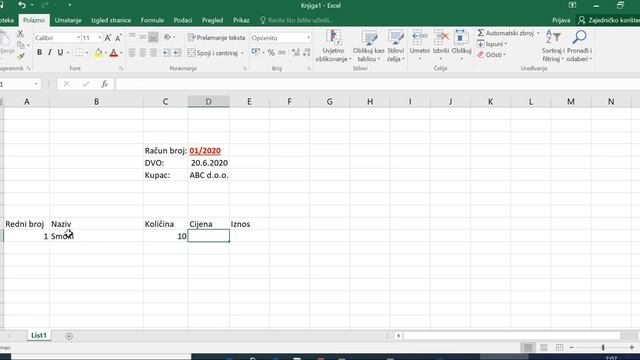Increase font size with larger A icon
This screenshot has height=360, width=640.
click(108, 38)
